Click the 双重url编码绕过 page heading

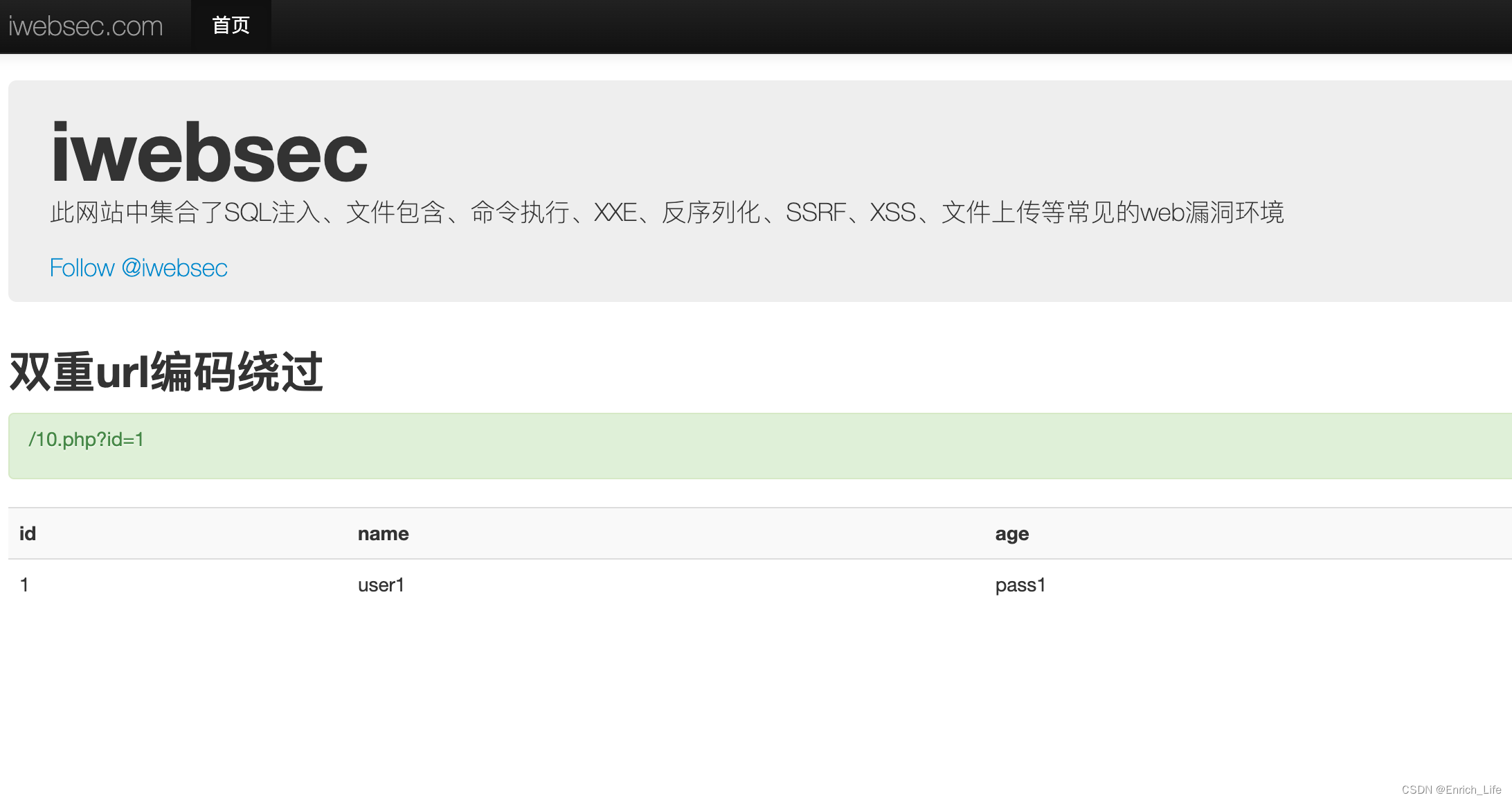[x=166, y=372]
